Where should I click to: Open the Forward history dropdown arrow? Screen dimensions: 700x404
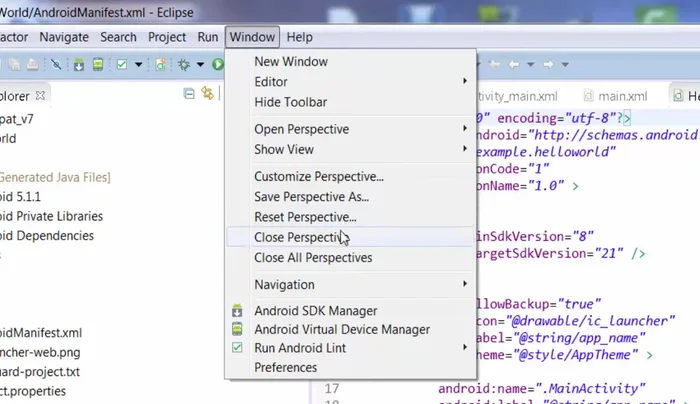point(565,65)
